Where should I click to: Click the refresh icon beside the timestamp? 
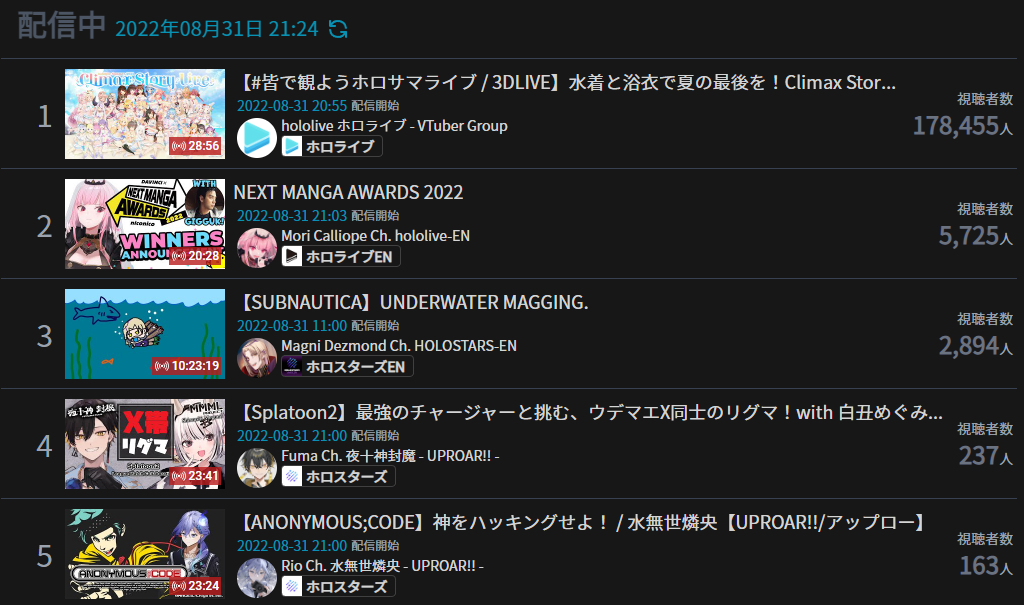click(338, 29)
